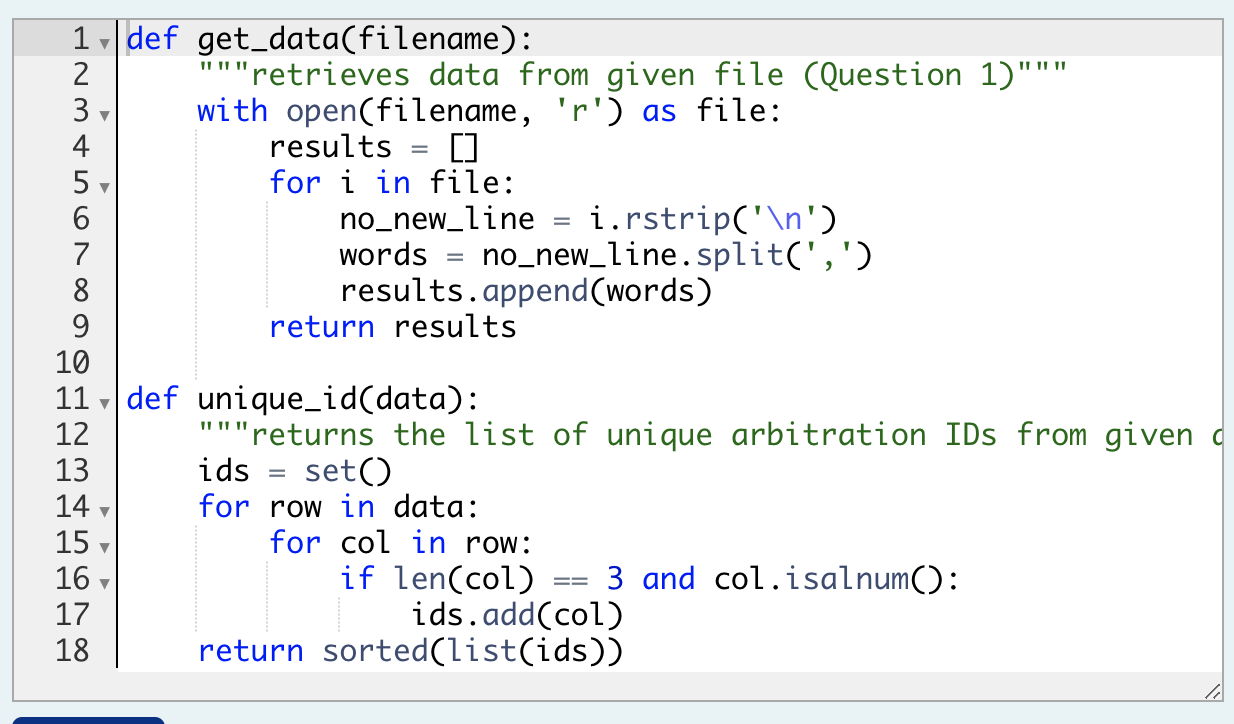Collapse the 'for col in row' fold arrow on line 15
Viewport: 1234px width, 724px height.
pyautogui.click(x=104, y=546)
